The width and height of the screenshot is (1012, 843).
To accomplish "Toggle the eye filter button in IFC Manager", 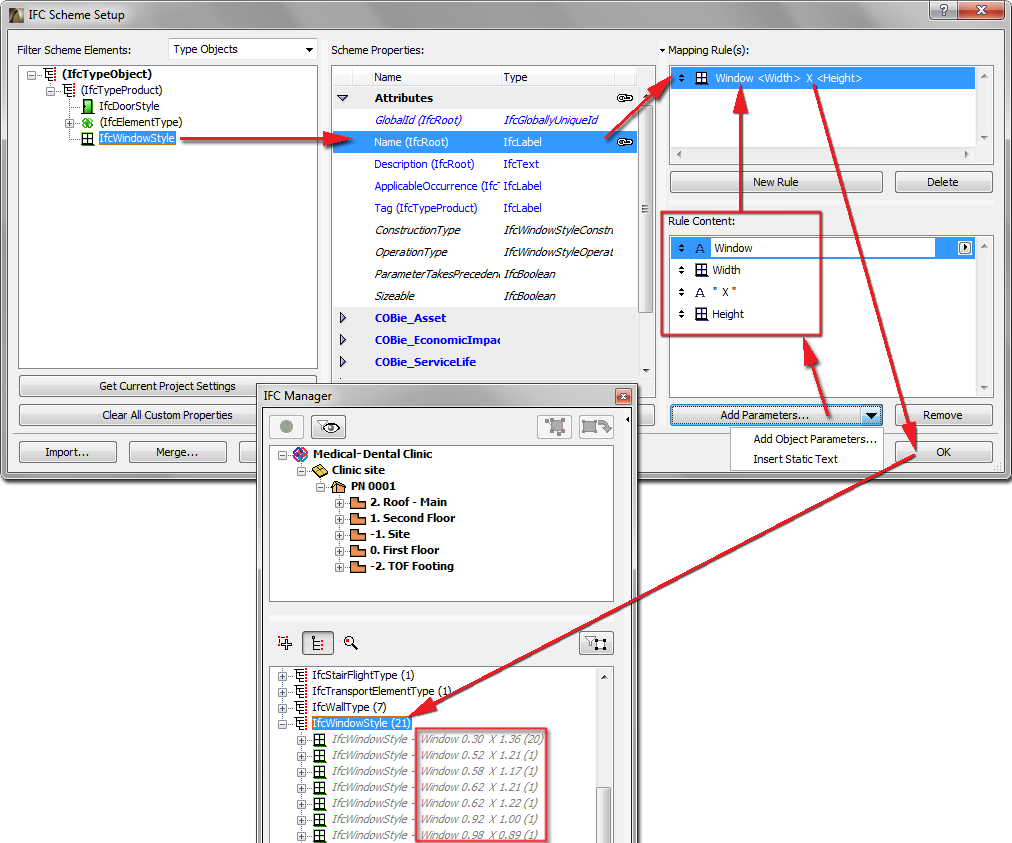I will point(329,427).
